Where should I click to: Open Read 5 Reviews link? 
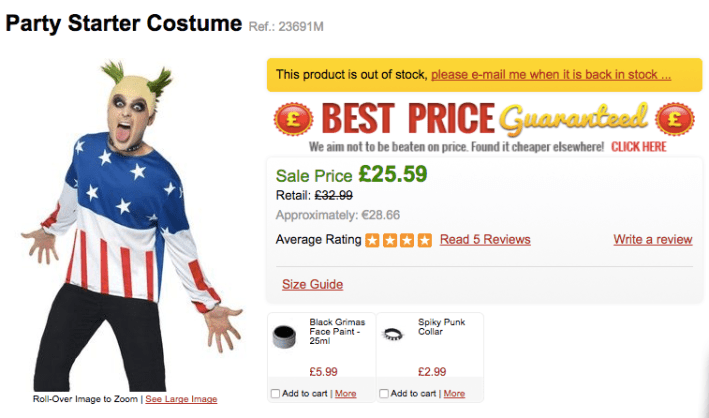(485, 240)
